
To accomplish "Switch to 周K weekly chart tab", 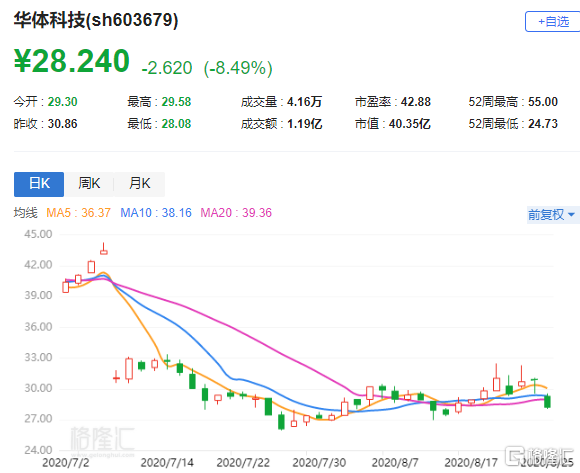I will coord(89,184).
